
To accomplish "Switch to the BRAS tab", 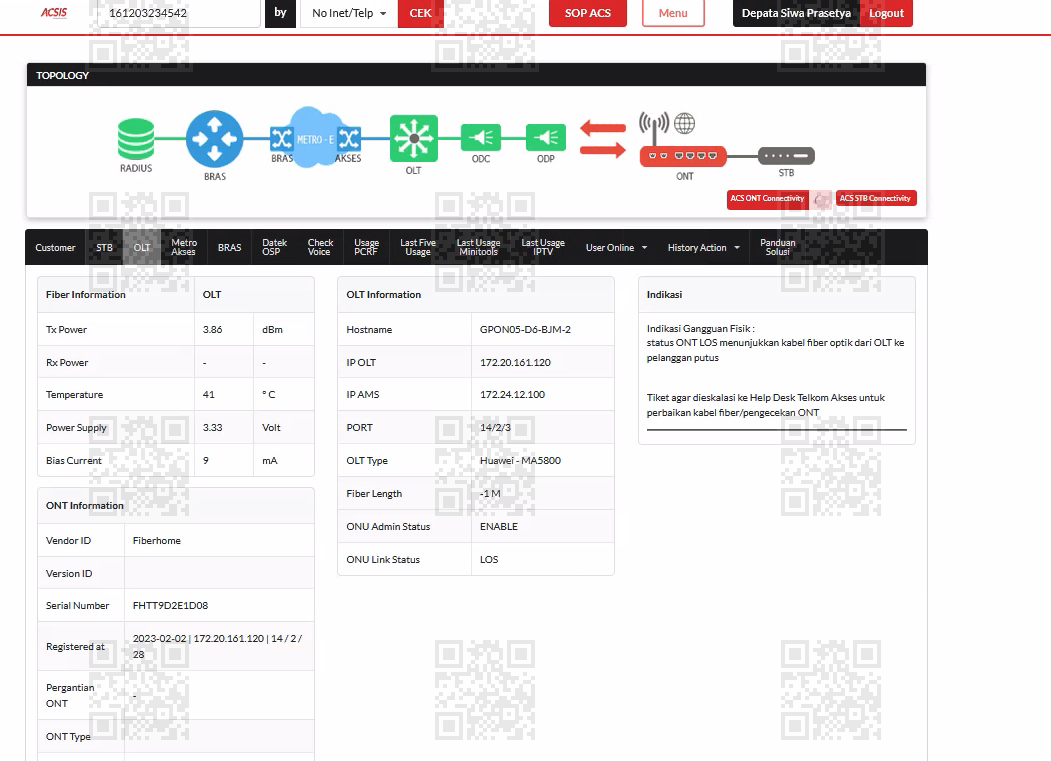I will tap(229, 247).
